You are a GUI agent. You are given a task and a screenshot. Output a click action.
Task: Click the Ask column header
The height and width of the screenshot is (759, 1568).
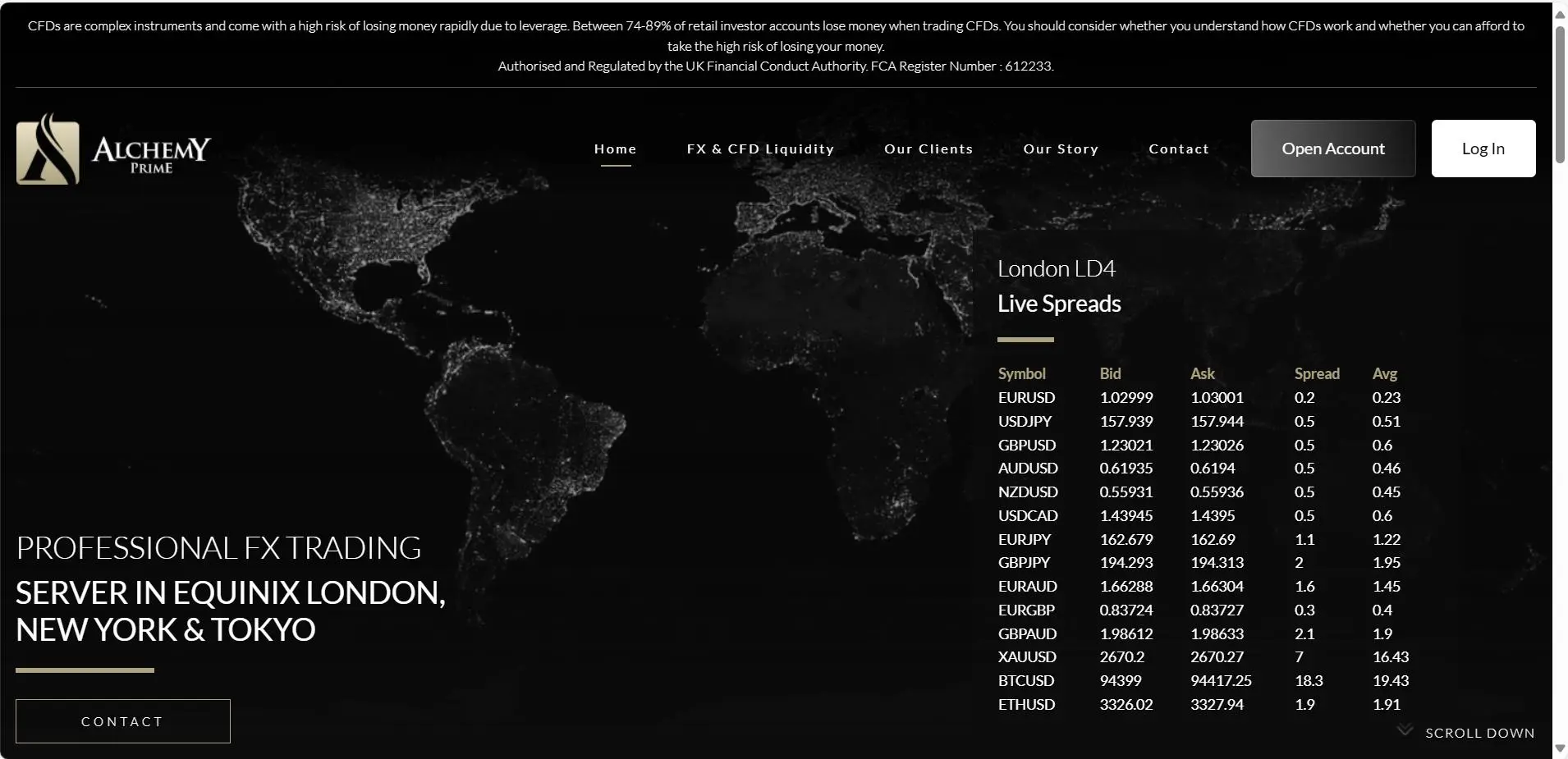(1203, 374)
